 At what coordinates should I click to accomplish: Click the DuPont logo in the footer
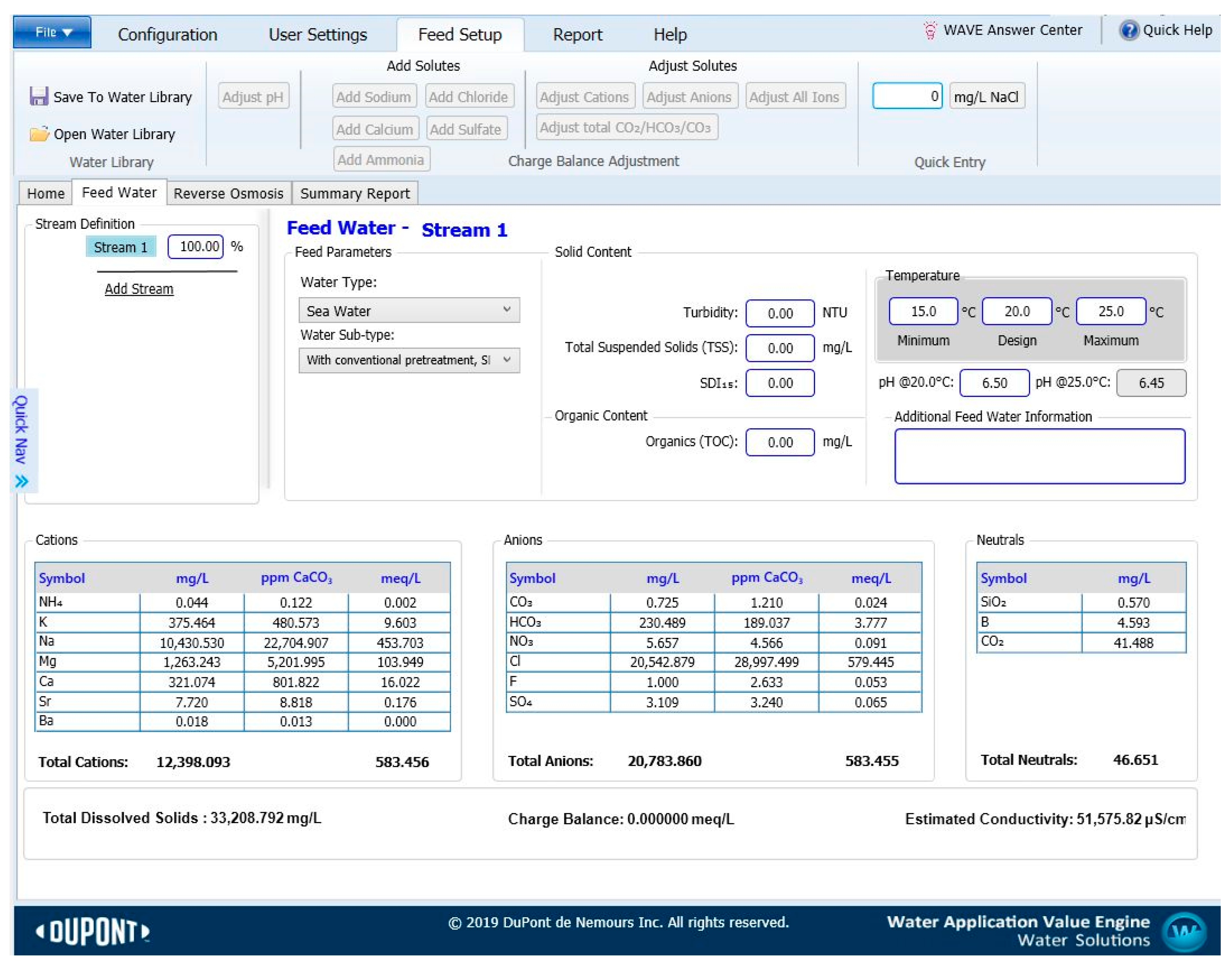point(93,932)
